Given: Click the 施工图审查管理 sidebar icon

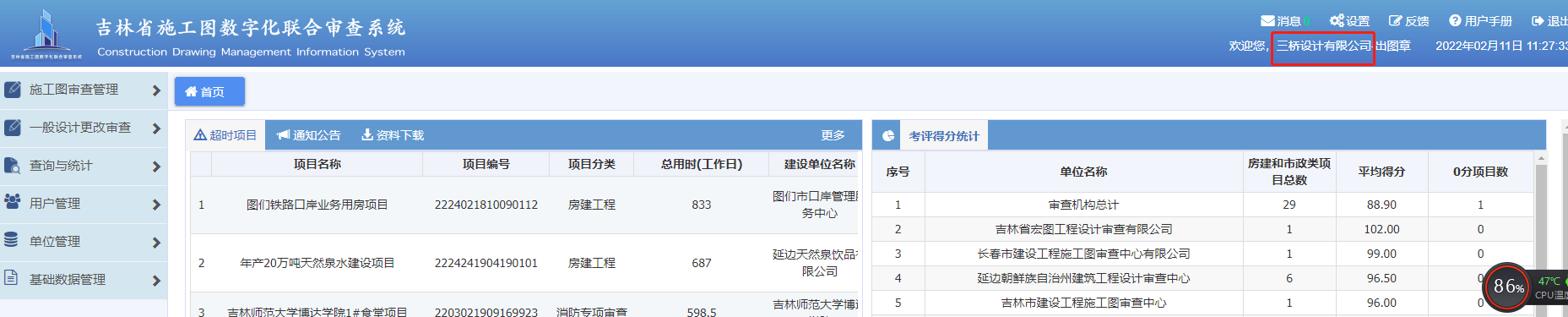Looking at the screenshot, I should tap(13, 90).
